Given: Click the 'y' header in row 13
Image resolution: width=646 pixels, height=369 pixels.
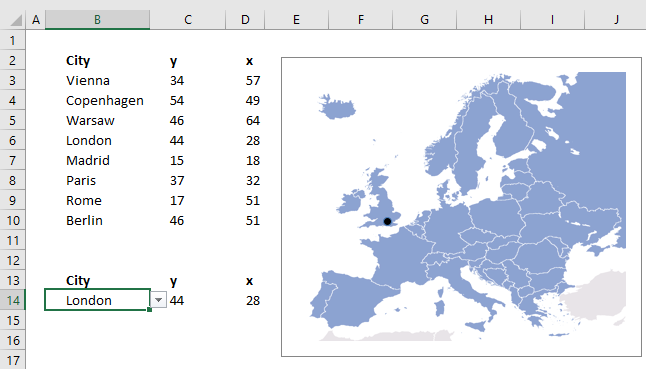Looking at the screenshot, I should point(173,282).
